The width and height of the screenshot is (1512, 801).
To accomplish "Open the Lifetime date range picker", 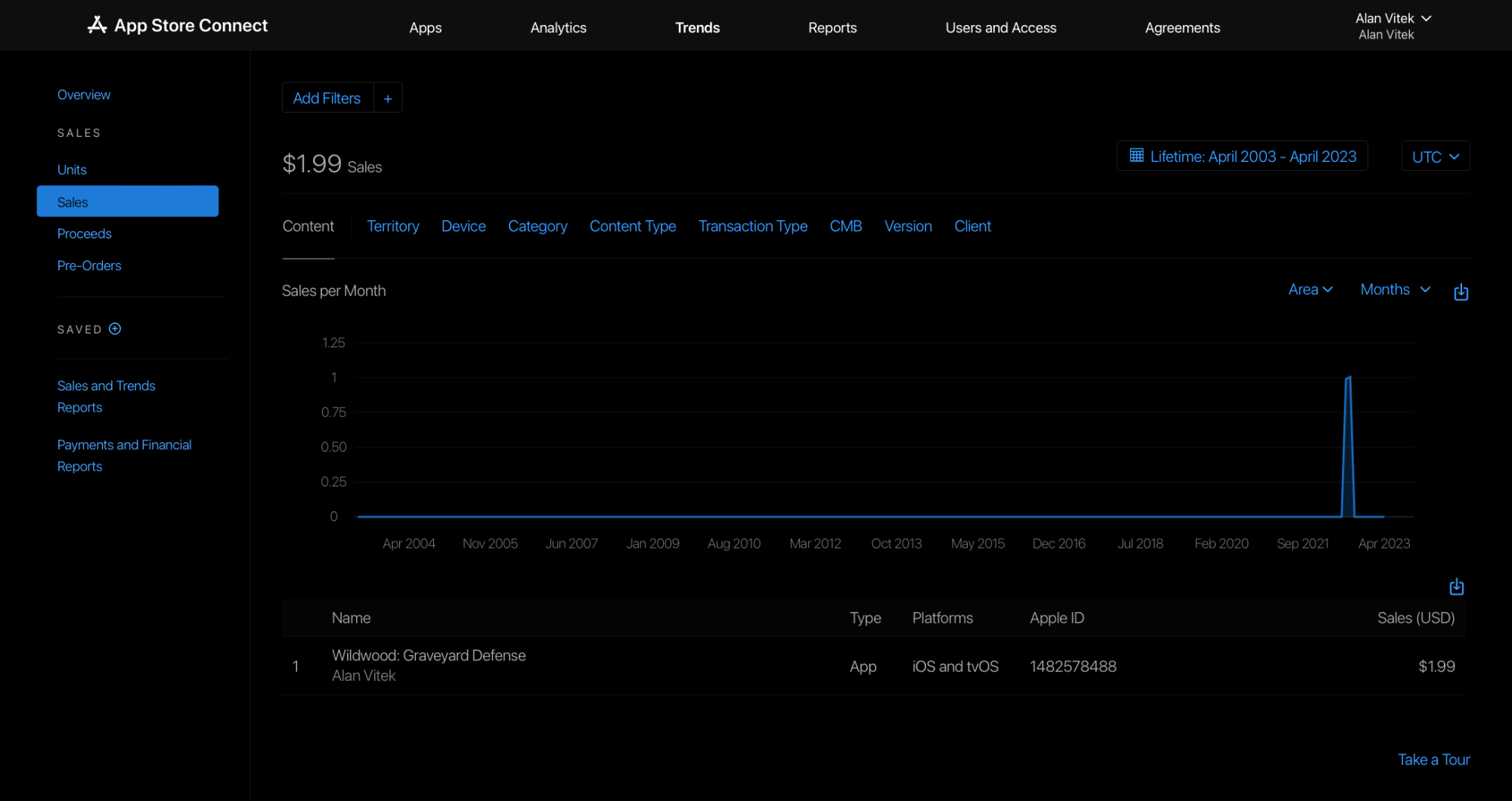I will pyautogui.click(x=1242, y=156).
